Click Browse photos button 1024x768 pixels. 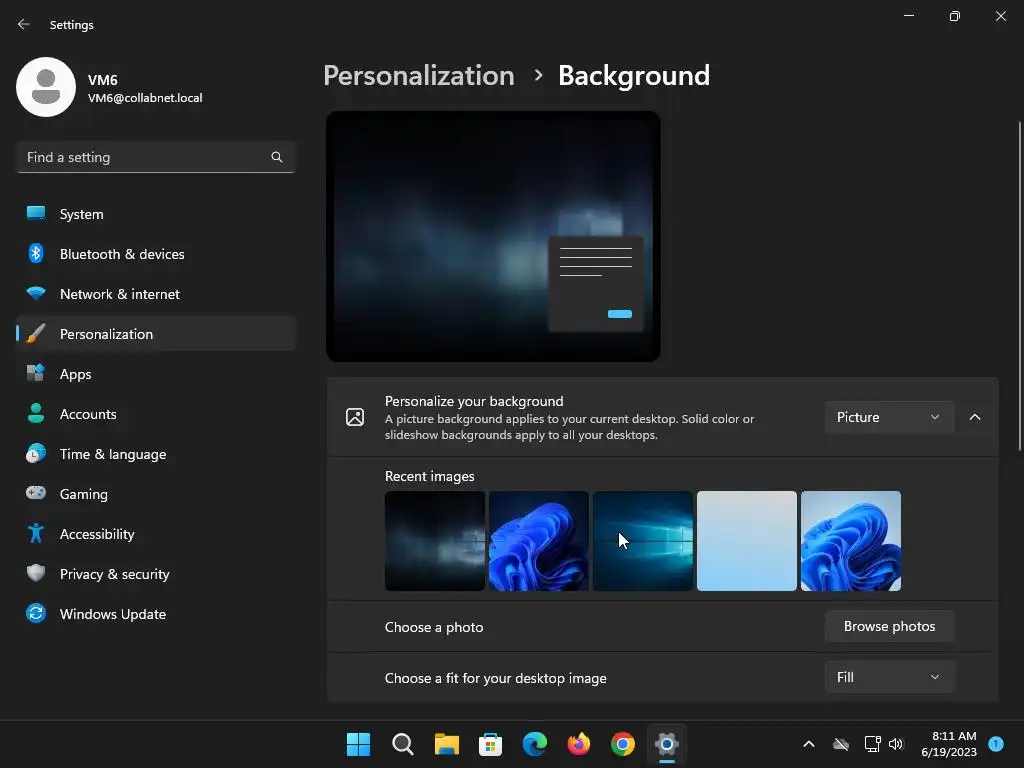pos(889,626)
